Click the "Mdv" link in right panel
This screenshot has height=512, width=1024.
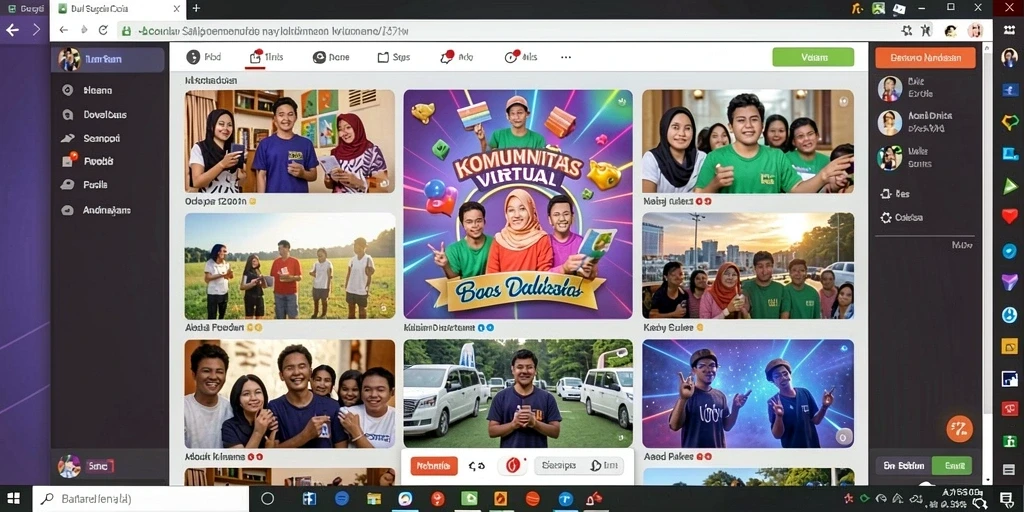tap(961, 246)
